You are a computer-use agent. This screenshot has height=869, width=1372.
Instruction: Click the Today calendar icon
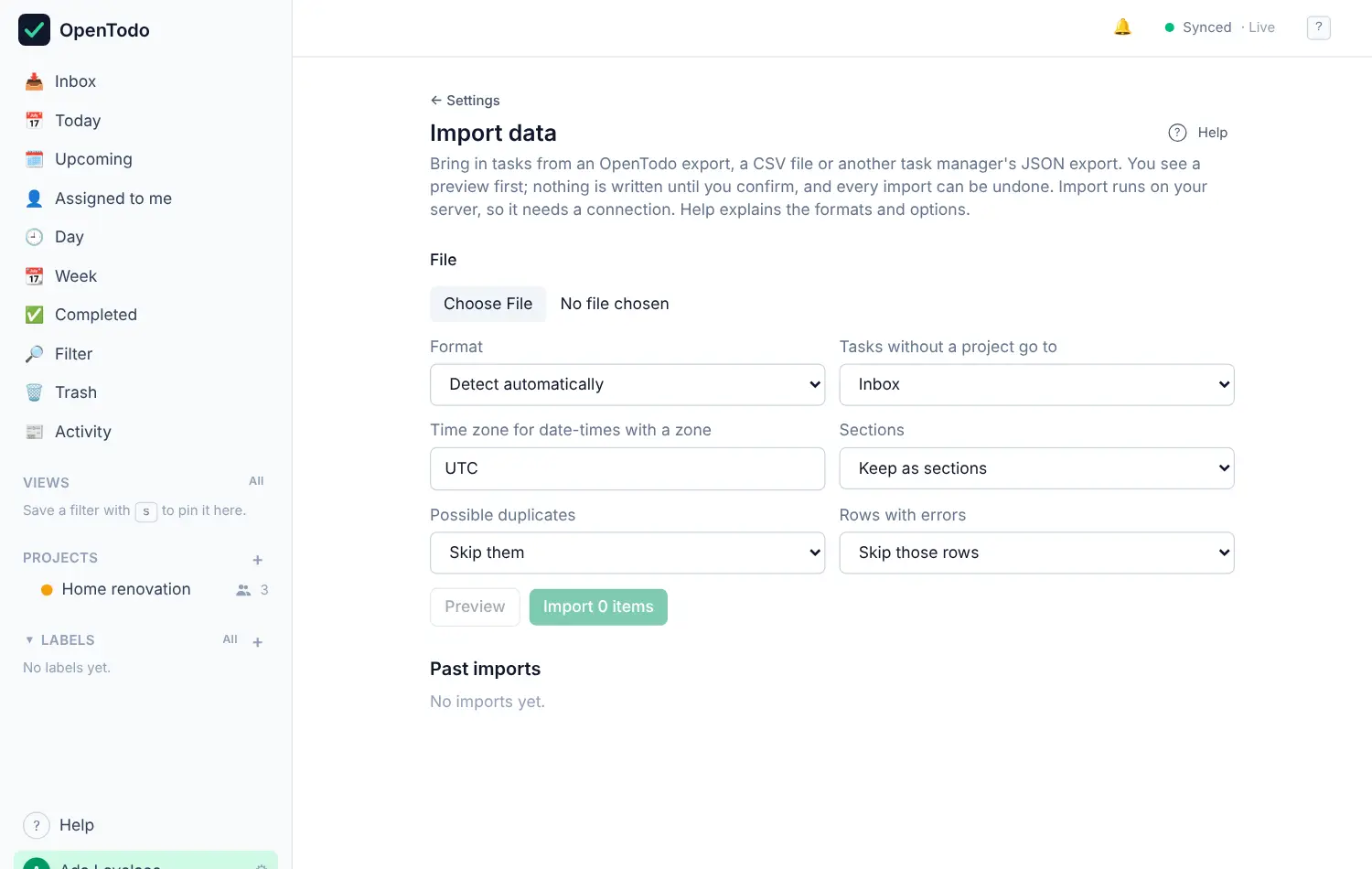[35, 121]
